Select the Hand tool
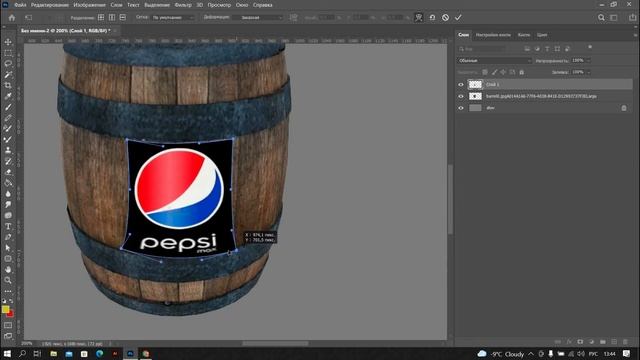The width and height of the screenshot is (640, 360). 8,269
